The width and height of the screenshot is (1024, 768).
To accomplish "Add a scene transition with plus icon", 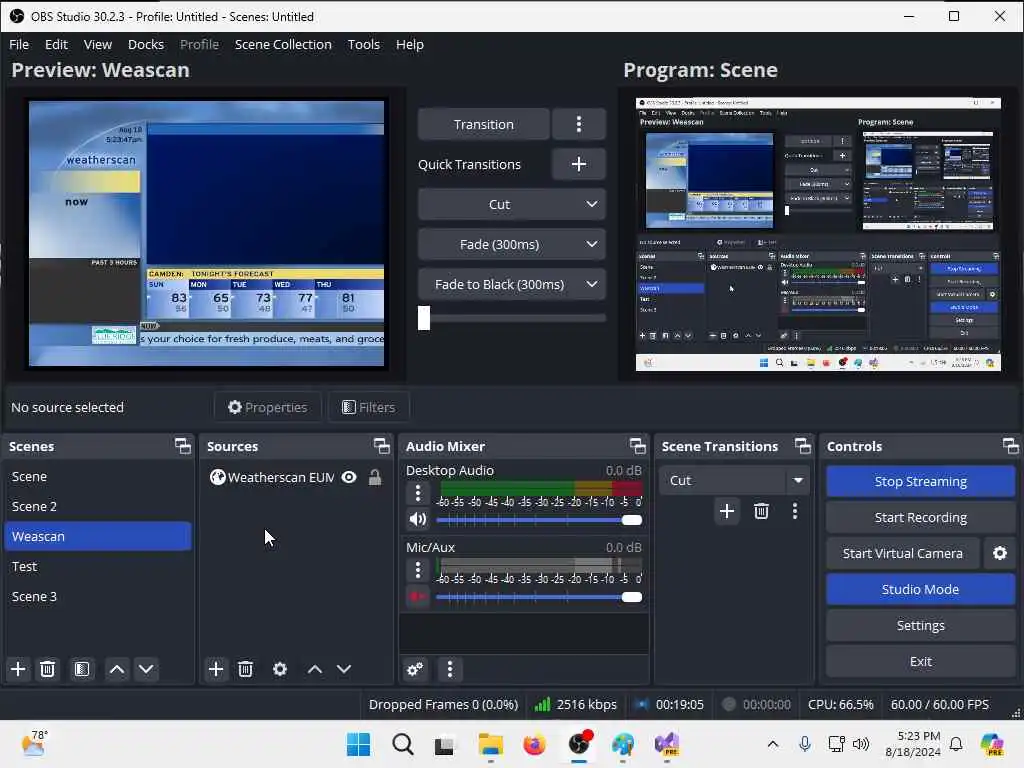I will [727, 511].
